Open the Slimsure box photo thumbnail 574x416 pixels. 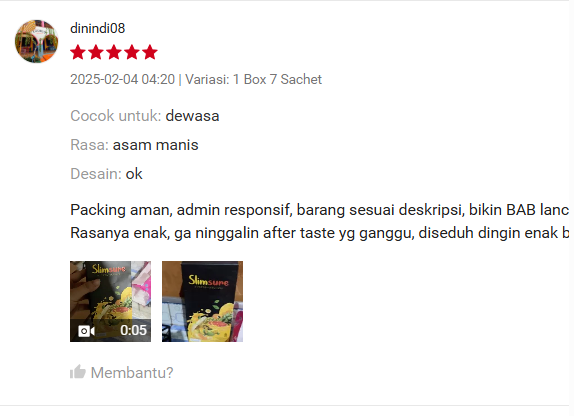[x=202, y=301]
